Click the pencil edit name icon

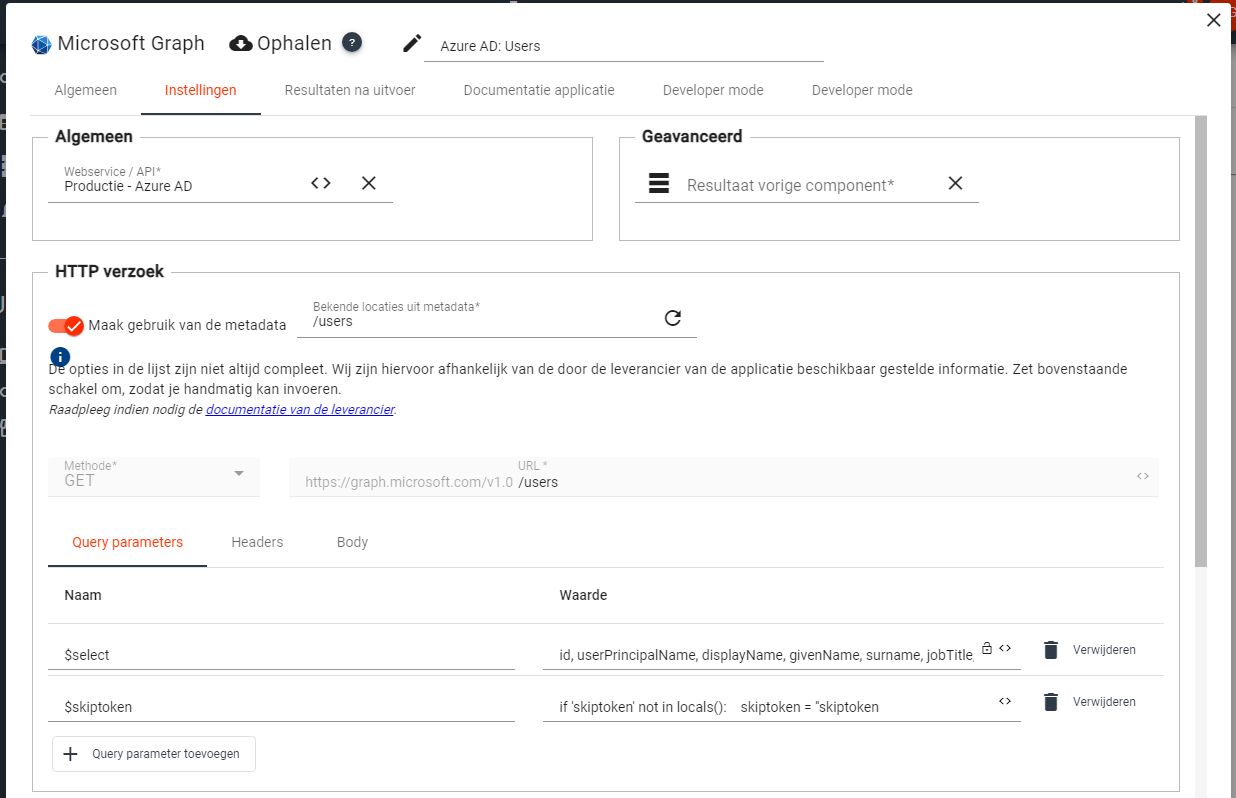(412, 43)
